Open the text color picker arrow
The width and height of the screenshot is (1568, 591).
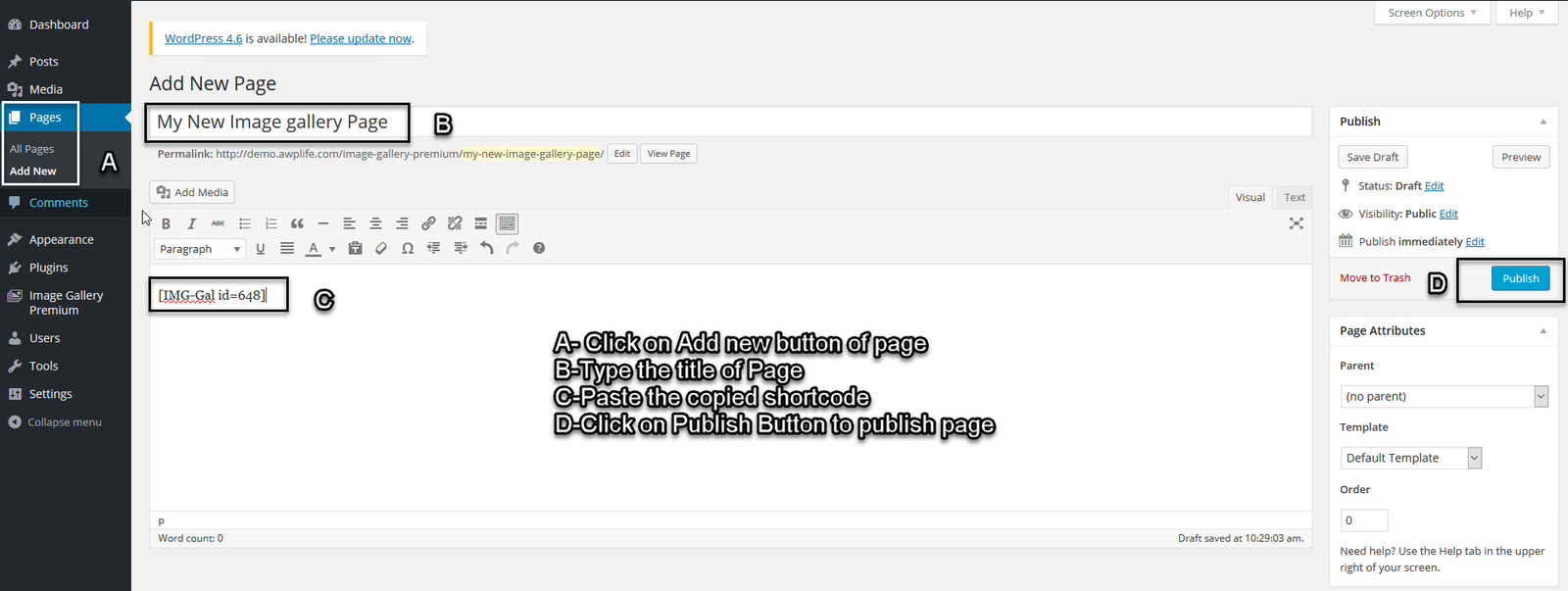tap(332, 249)
